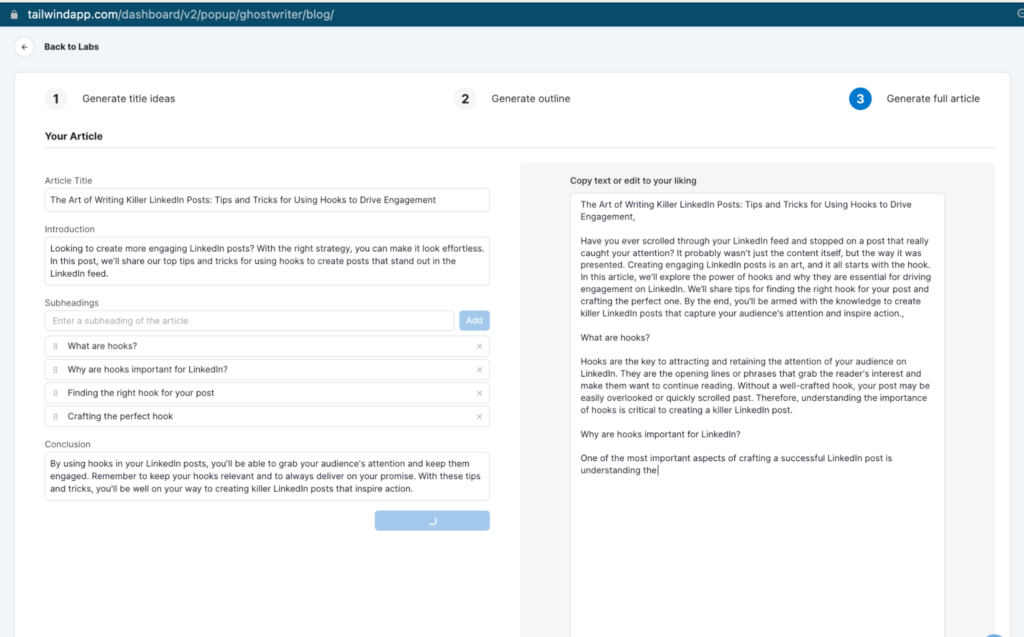Open the Back to Labs link
Image resolution: width=1024 pixels, height=637 pixels.
click(x=71, y=47)
